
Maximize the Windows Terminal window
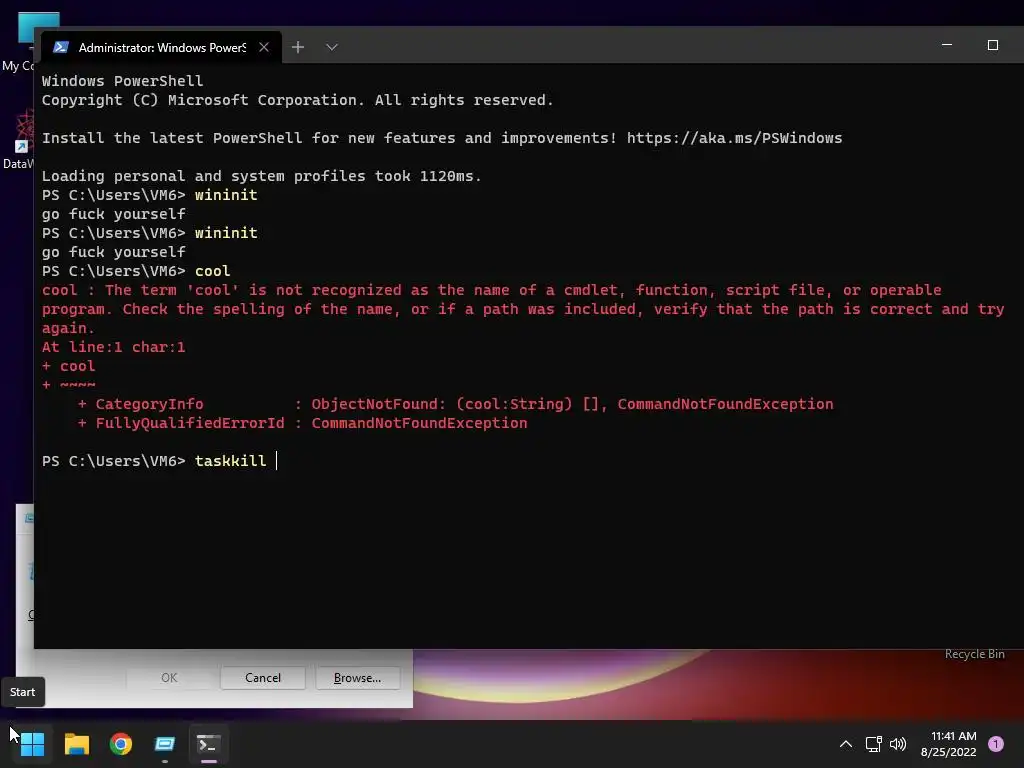(993, 45)
